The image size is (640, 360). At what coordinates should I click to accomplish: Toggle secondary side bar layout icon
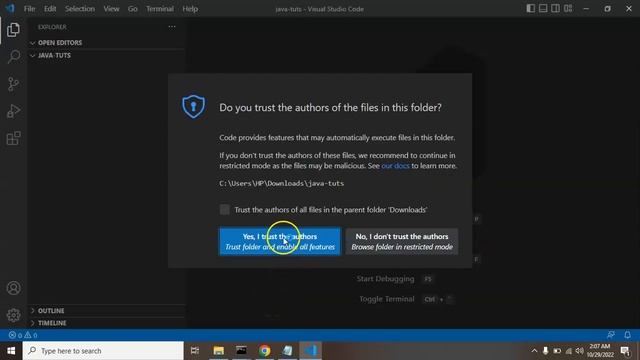pos(556,9)
